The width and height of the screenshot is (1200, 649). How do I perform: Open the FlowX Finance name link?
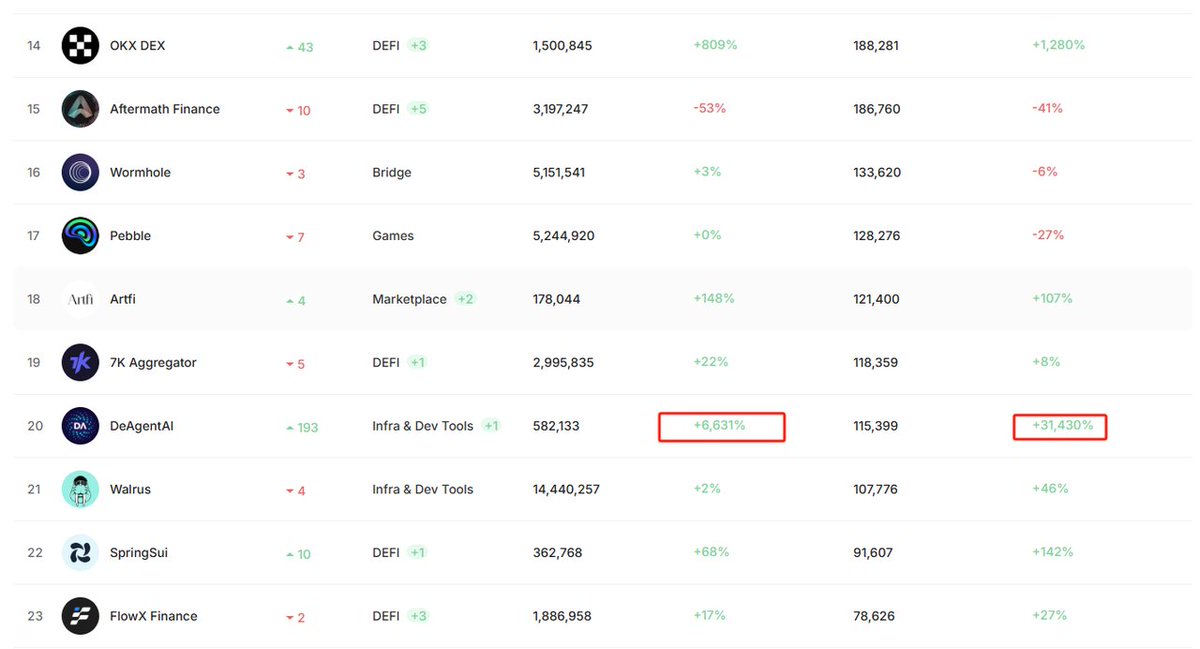click(x=154, y=616)
